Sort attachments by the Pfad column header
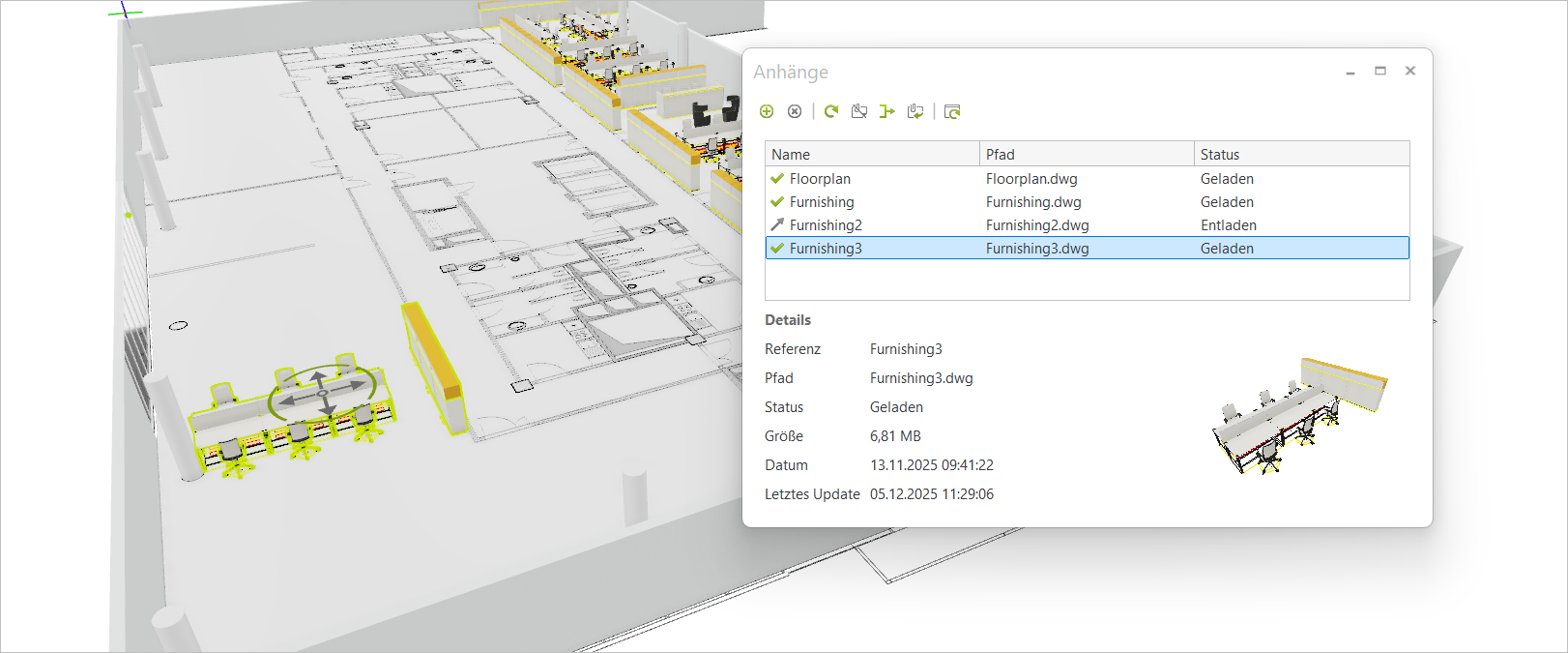The image size is (1568, 653). coord(1087,154)
